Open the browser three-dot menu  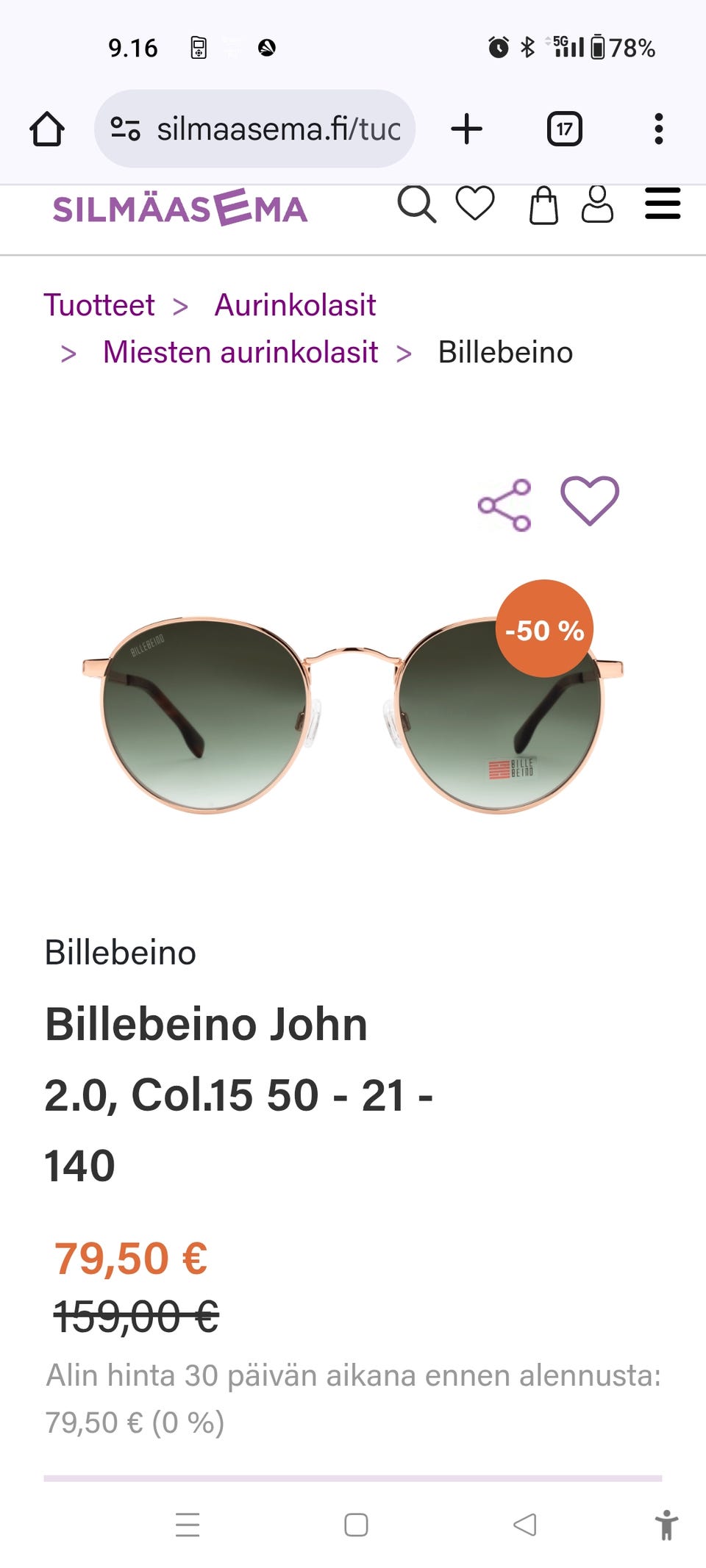click(659, 129)
